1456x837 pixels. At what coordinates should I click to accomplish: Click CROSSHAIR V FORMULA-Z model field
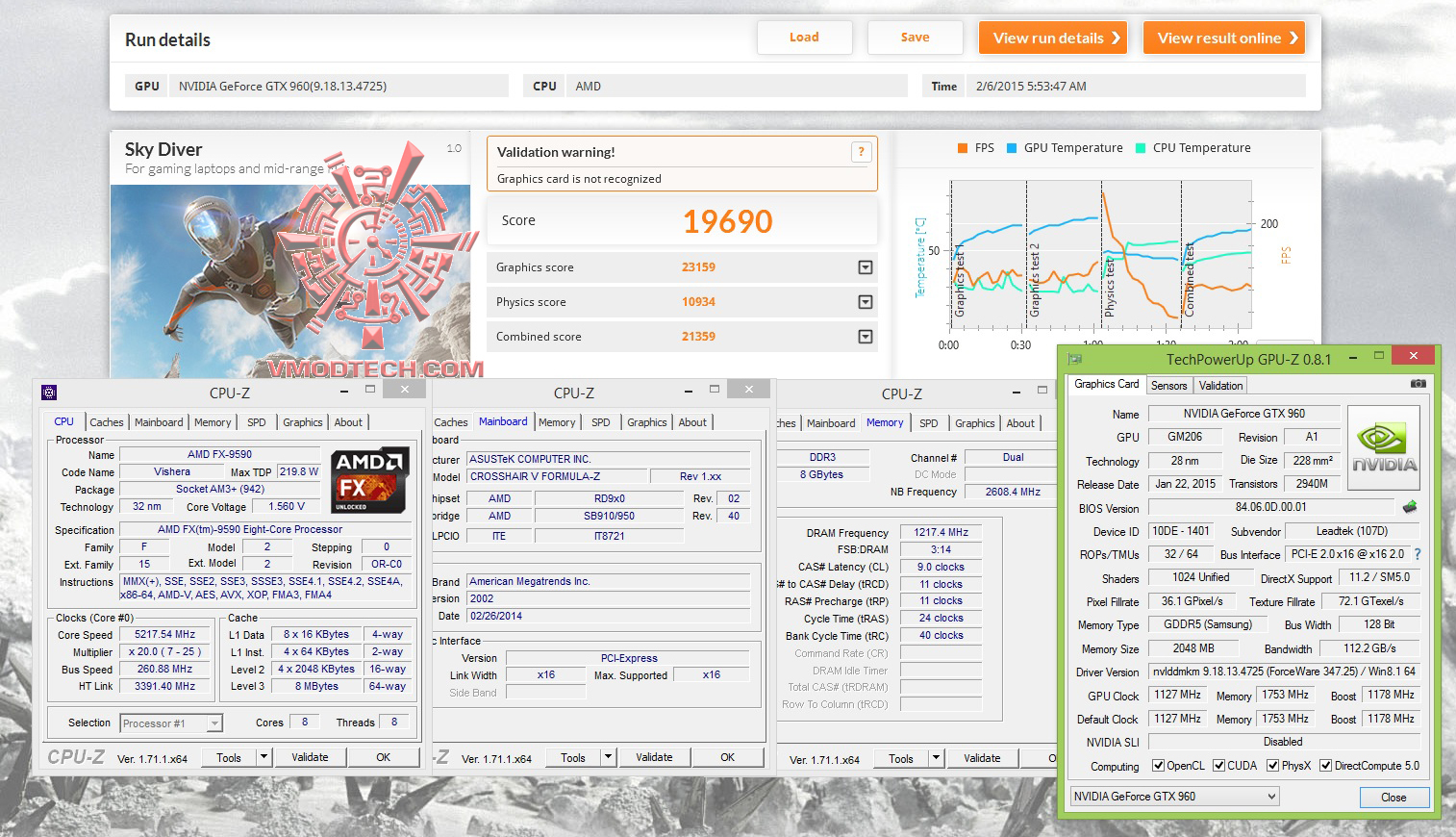pos(556,476)
